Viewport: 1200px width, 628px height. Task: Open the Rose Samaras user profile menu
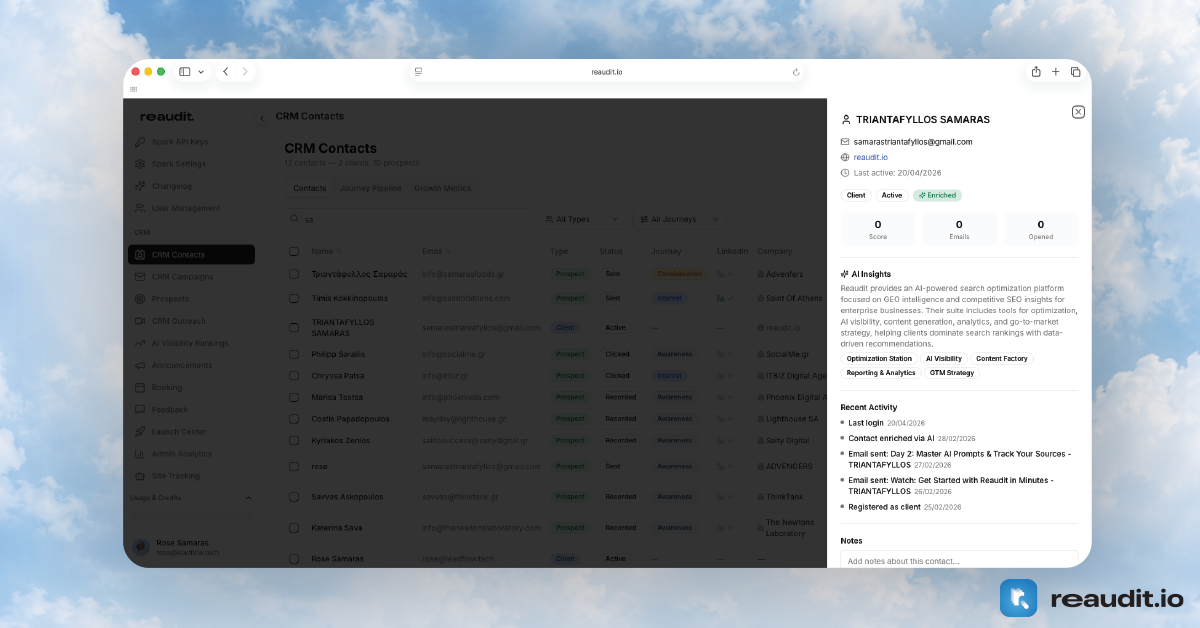coord(191,547)
